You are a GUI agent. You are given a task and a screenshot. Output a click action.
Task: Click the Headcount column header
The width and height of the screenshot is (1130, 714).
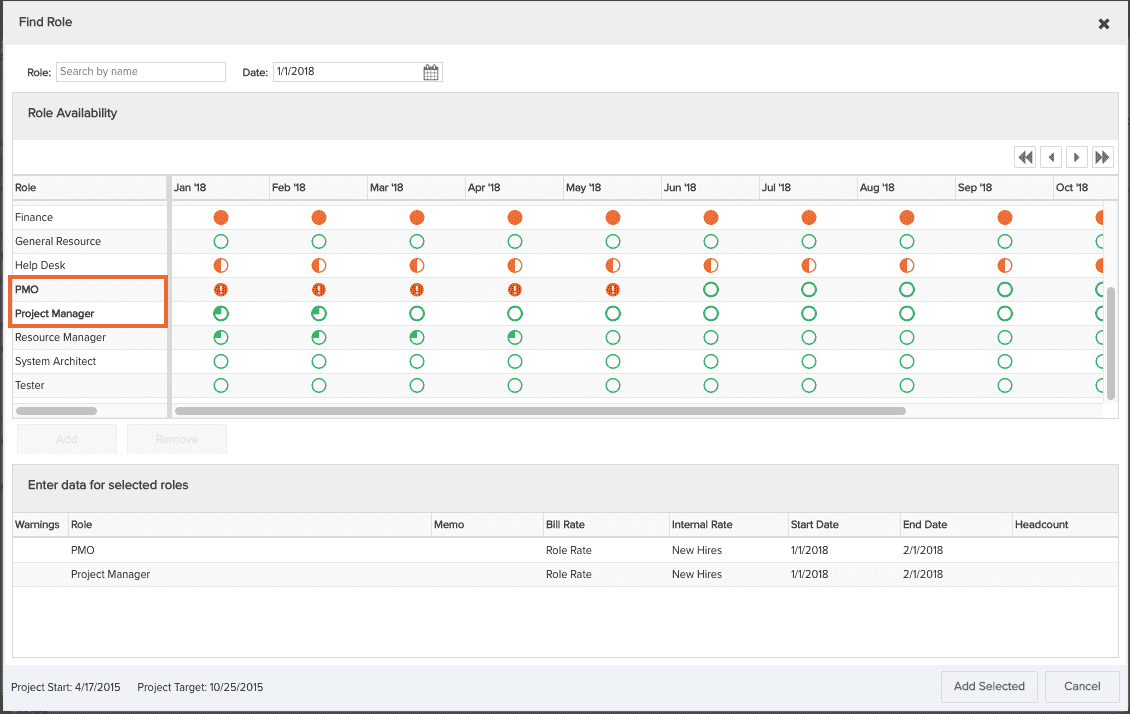1065,525
